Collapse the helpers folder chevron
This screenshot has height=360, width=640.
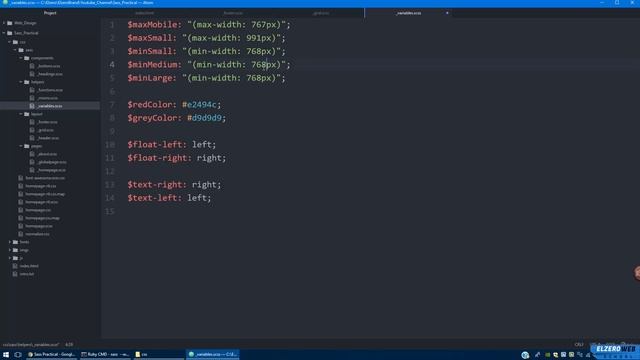(21, 82)
